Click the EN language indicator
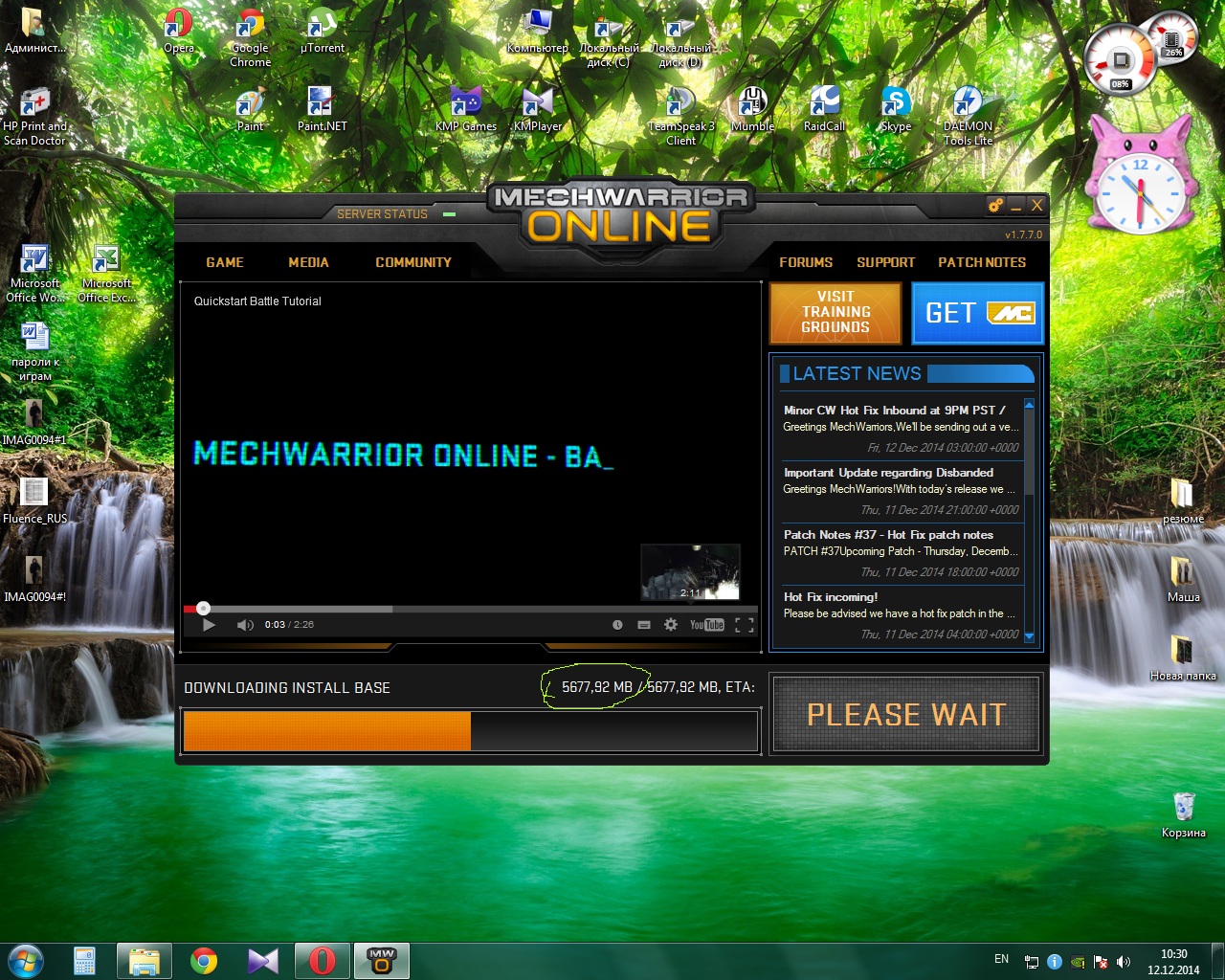 1001,959
